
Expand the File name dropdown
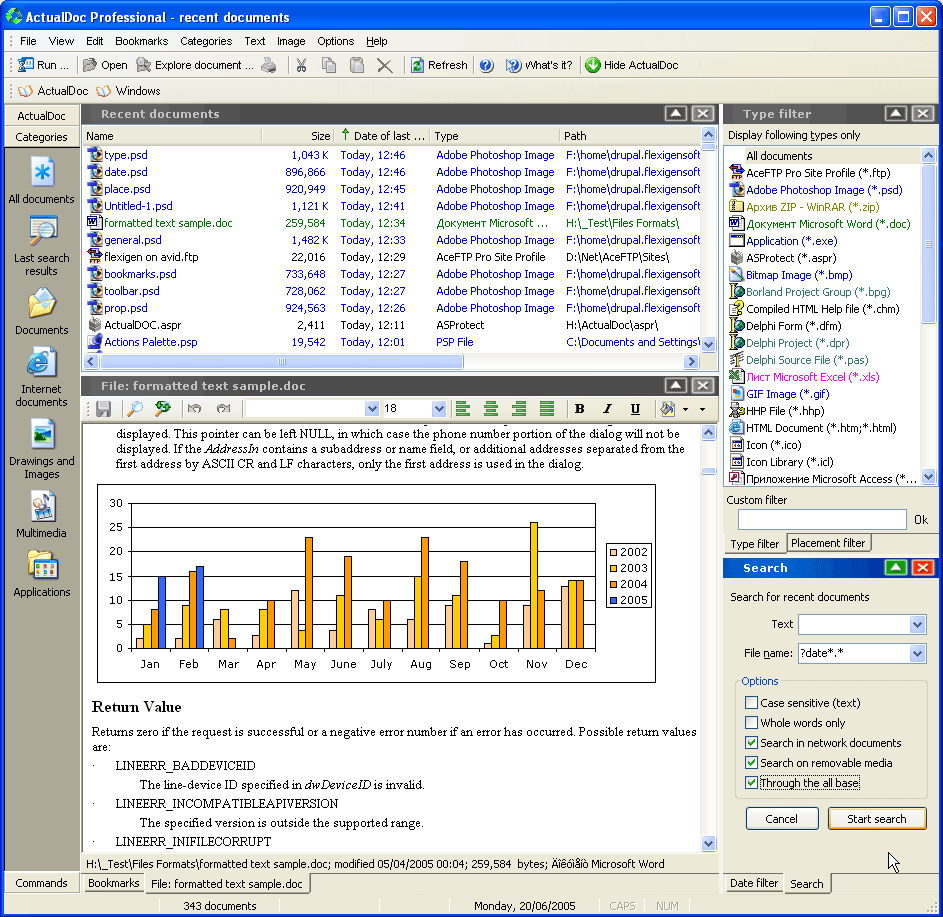tap(917, 653)
